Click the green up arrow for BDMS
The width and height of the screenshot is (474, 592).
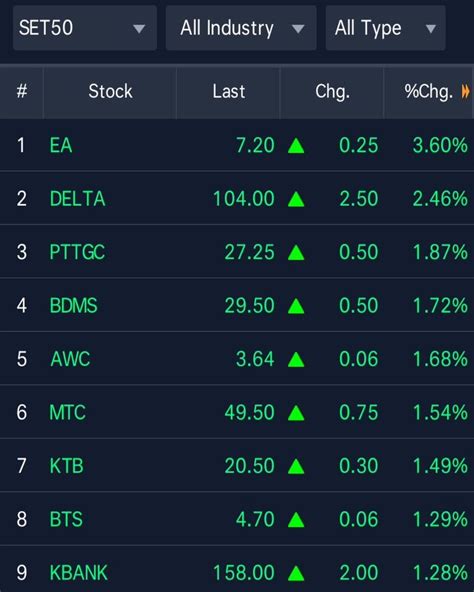coord(296,306)
